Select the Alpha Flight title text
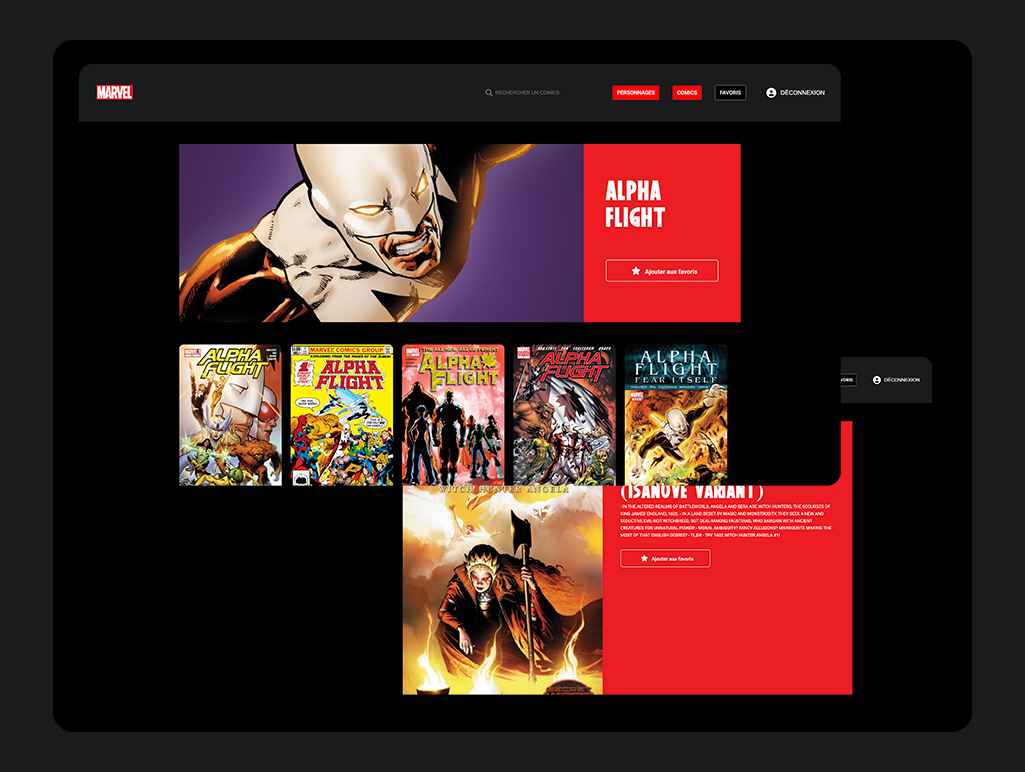Viewport: 1025px width, 772px height. coord(635,204)
